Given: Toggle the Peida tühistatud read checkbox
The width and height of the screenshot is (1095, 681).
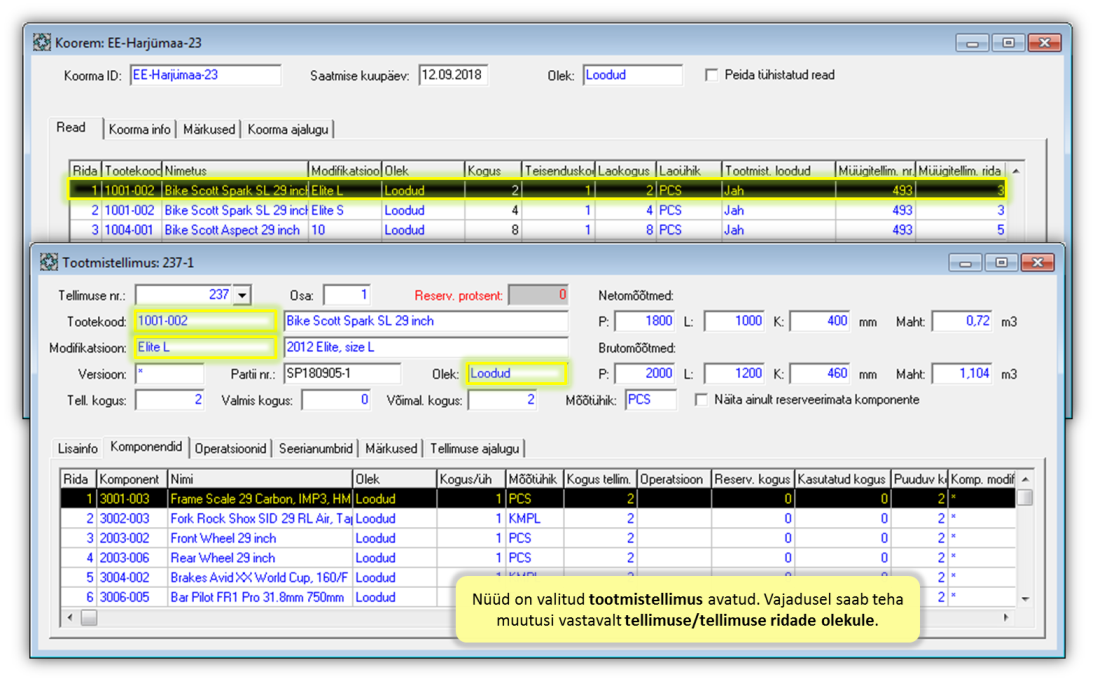Looking at the screenshot, I should pyautogui.click(x=712, y=75).
